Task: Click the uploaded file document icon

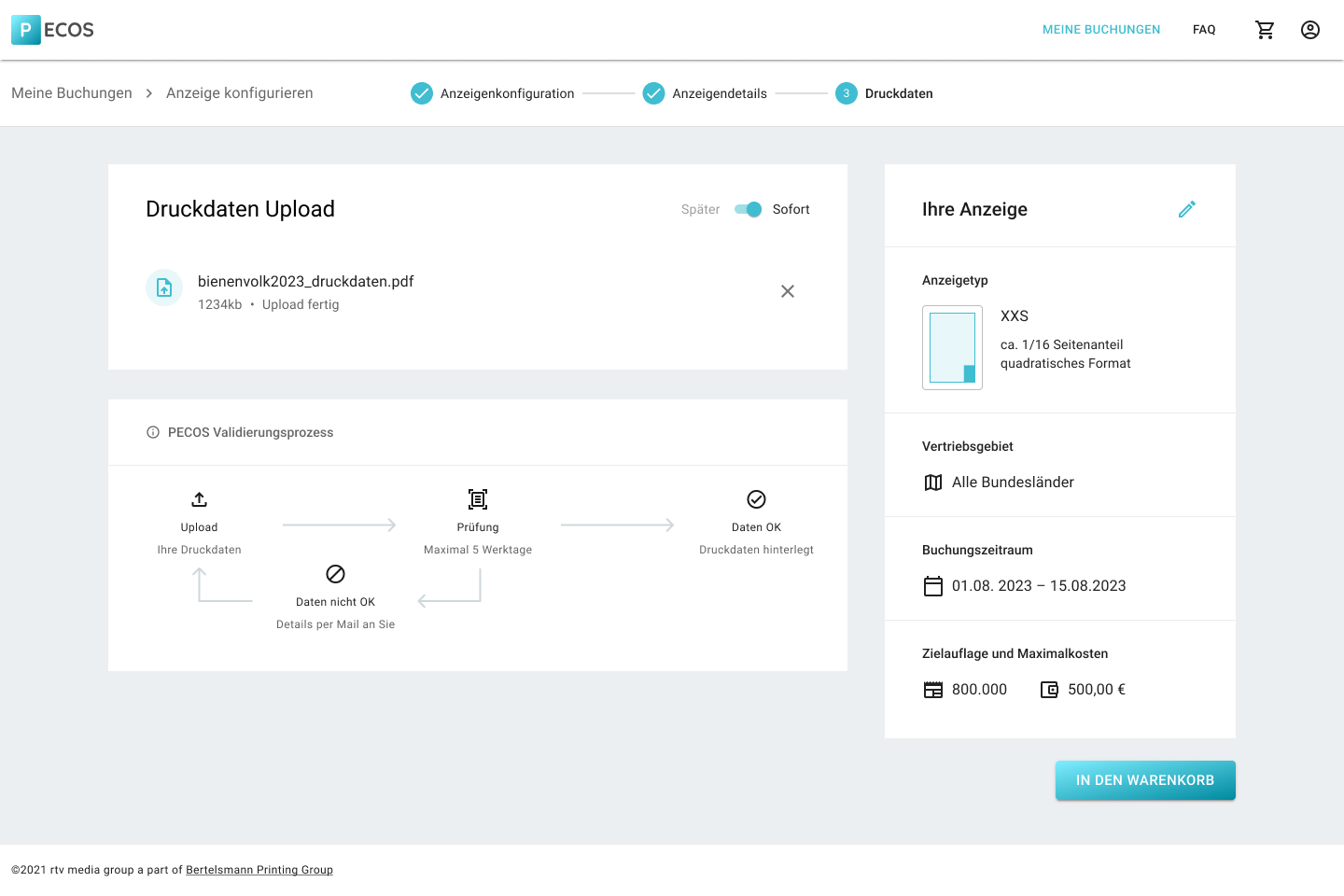Action: tap(164, 287)
